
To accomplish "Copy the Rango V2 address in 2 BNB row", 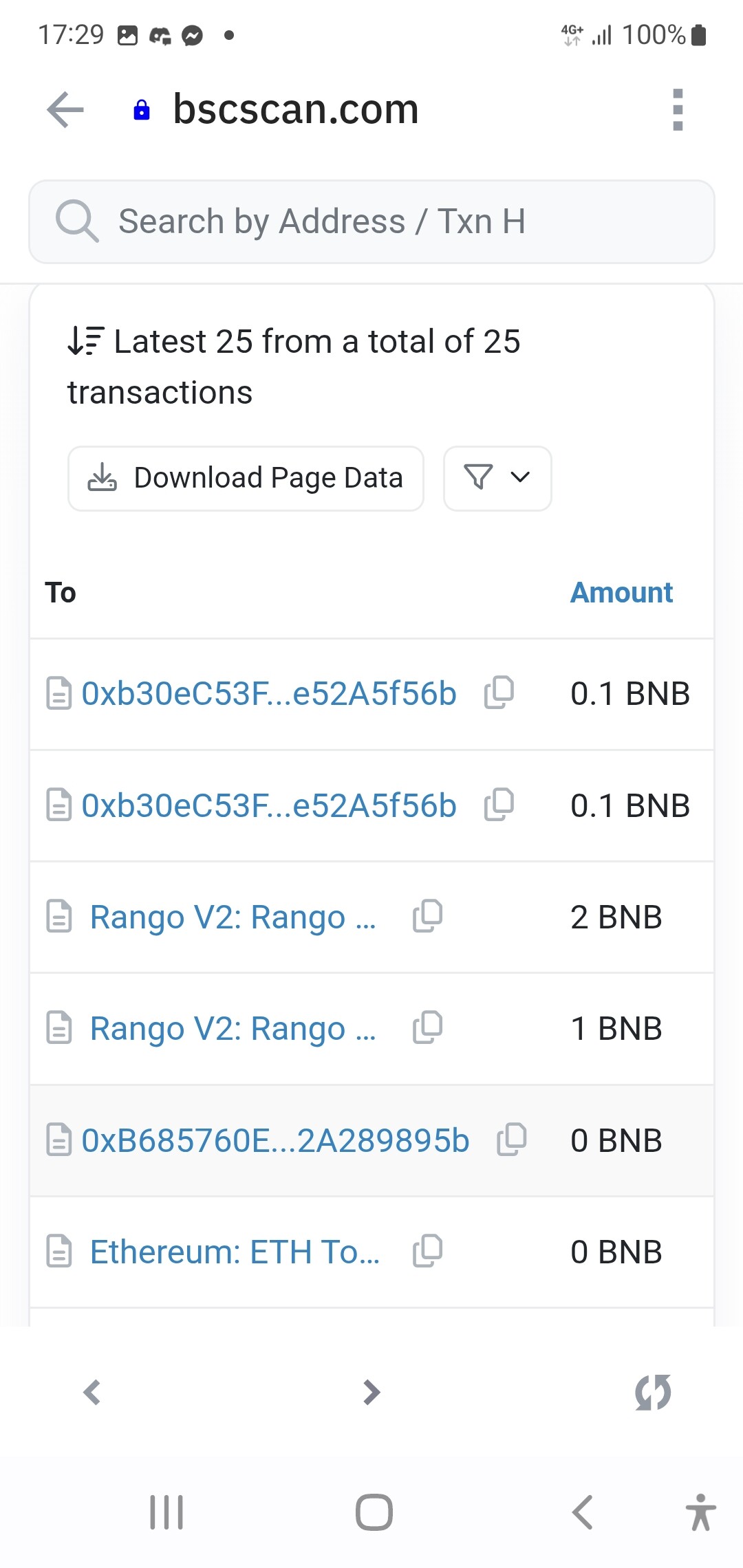I will tap(427, 916).
